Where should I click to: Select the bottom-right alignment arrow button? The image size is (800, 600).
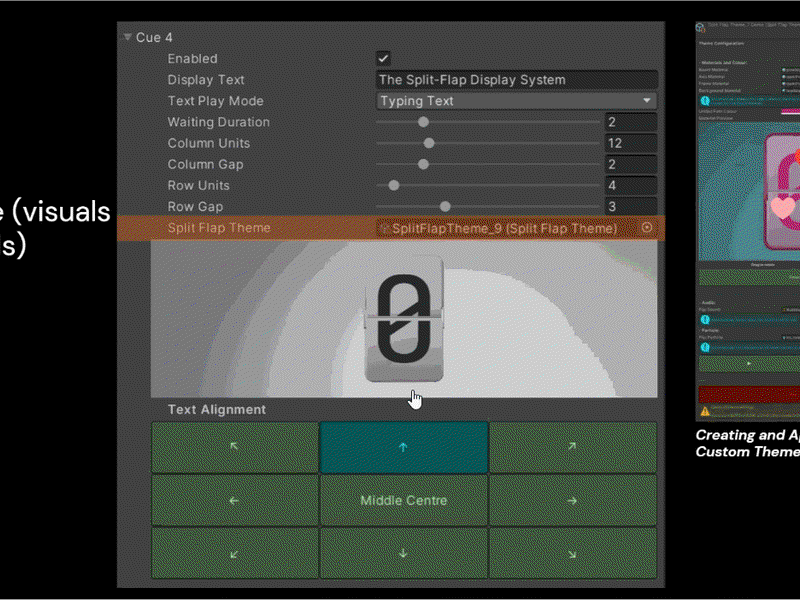click(x=572, y=554)
